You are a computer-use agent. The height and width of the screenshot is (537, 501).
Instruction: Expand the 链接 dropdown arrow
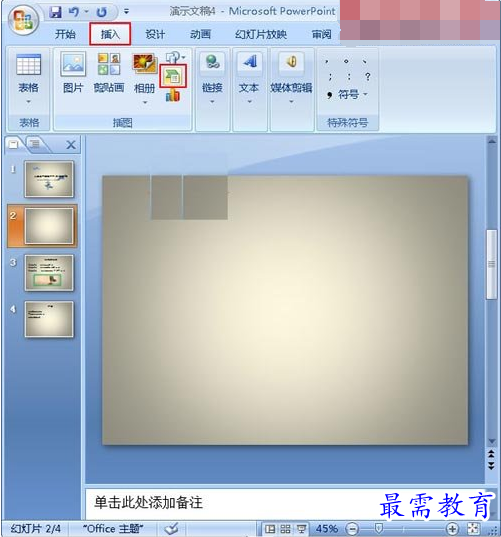coord(212,101)
